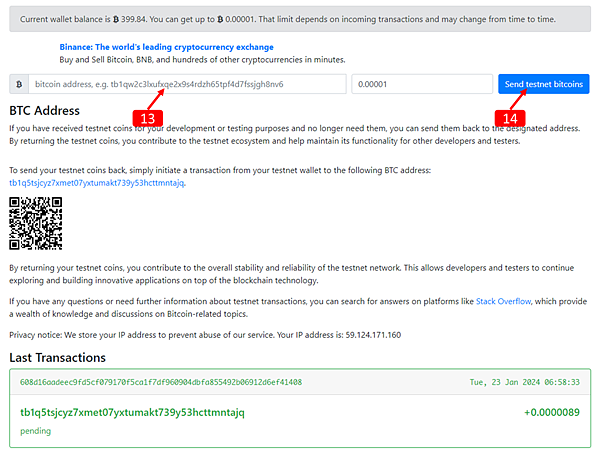Click the BTC Address heading
600x451 pixels.
pos(44,111)
